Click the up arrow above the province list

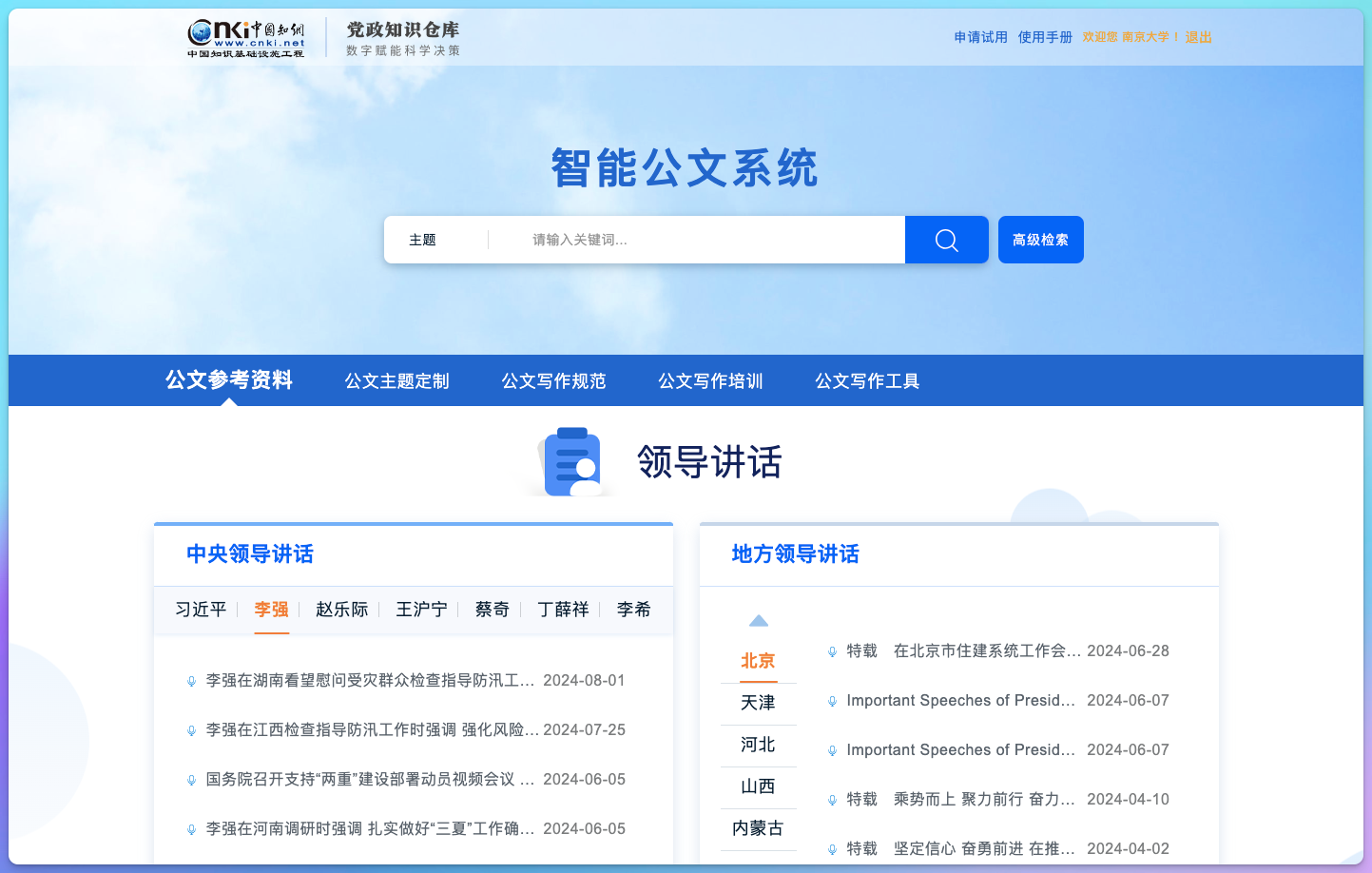(758, 619)
